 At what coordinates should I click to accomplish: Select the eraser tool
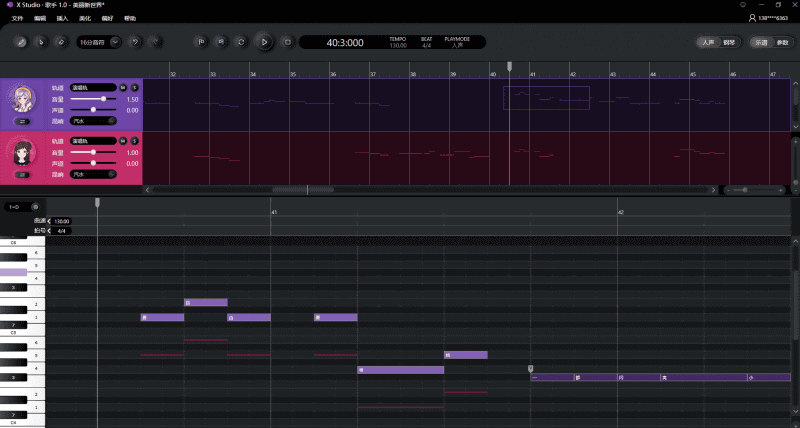click(x=61, y=42)
